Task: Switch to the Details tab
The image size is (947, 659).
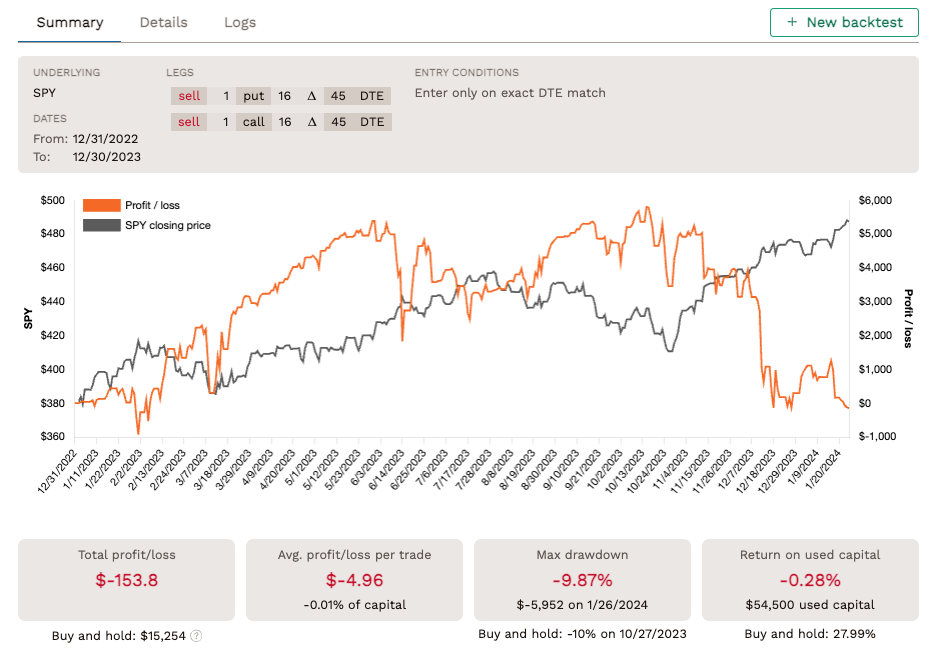Action: pos(163,22)
